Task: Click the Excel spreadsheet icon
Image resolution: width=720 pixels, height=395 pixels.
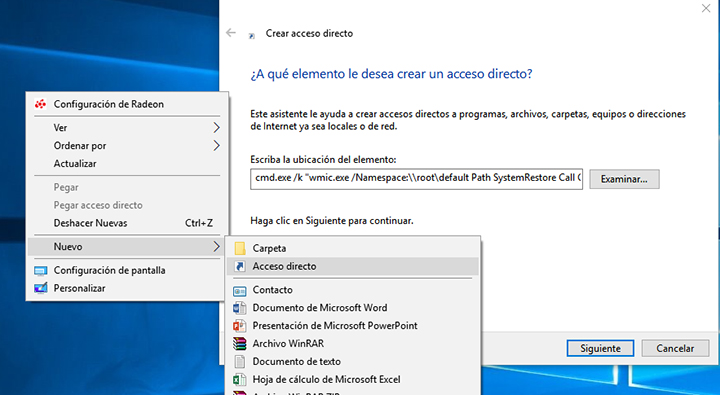Action: click(240, 379)
